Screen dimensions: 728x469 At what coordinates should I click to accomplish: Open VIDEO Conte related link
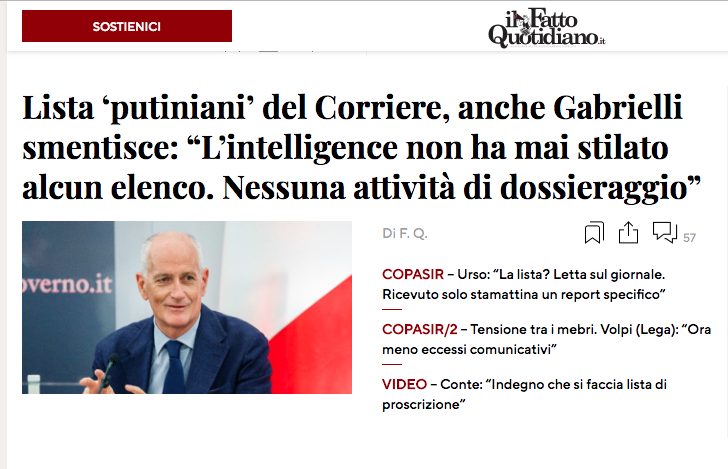[x=524, y=394]
